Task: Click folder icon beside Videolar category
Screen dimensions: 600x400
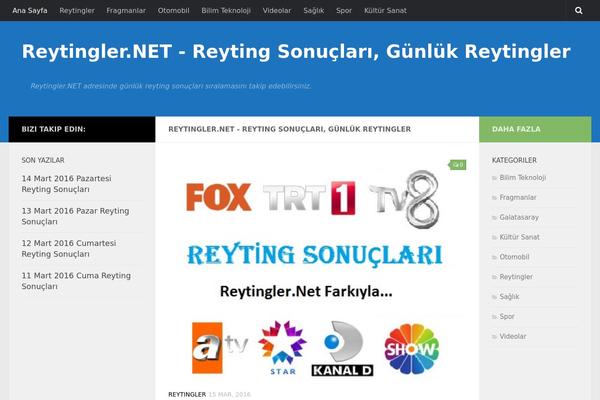Action: (x=494, y=337)
